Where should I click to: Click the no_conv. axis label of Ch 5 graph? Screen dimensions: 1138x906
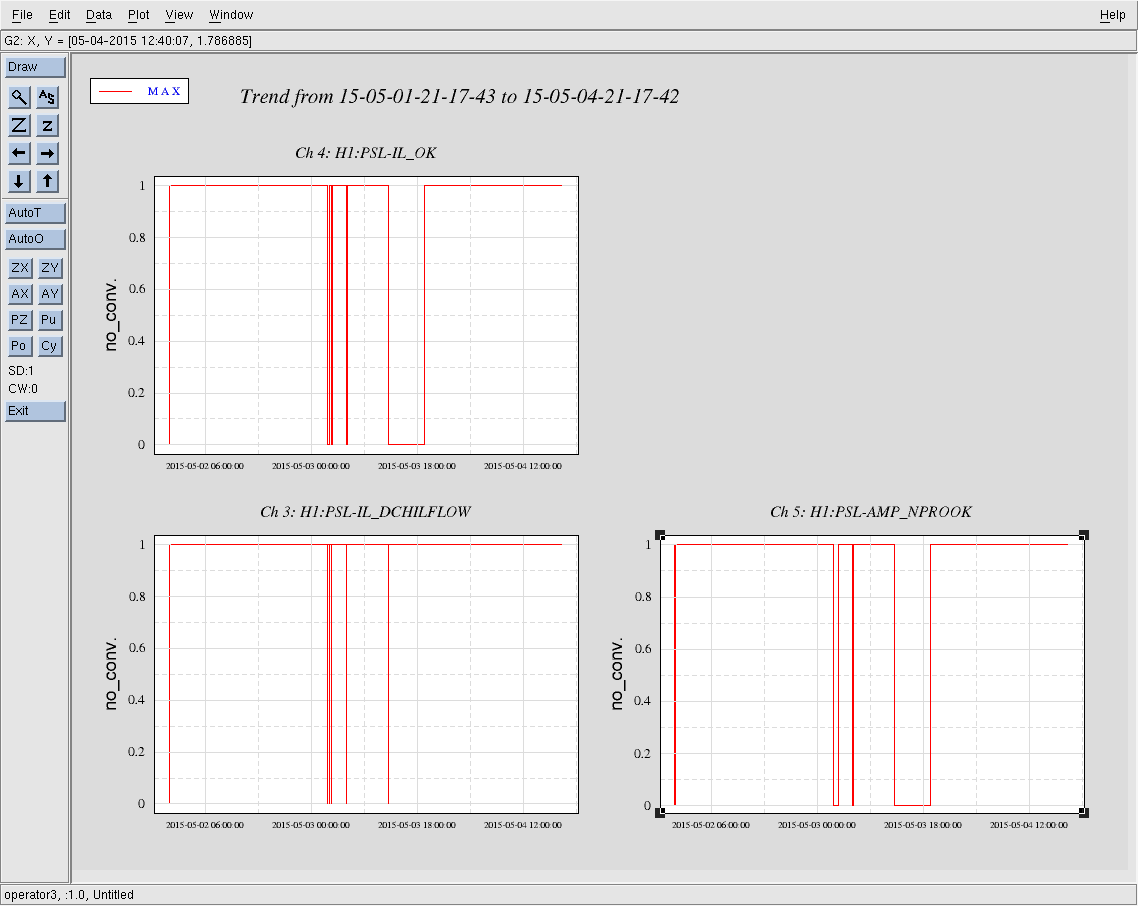616,674
